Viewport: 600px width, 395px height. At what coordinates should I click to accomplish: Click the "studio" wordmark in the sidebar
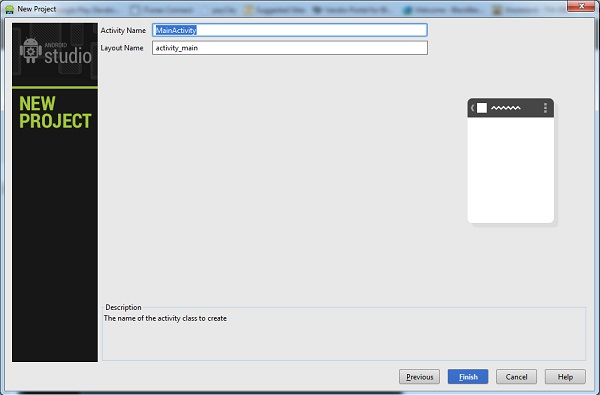[68, 56]
